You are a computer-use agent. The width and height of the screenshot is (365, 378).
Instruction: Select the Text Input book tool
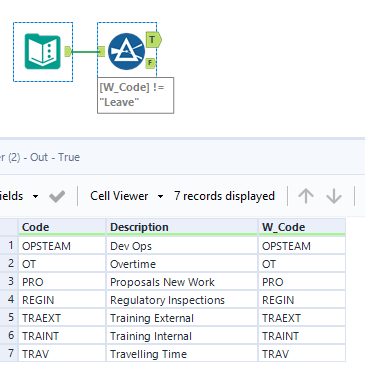tap(43, 52)
